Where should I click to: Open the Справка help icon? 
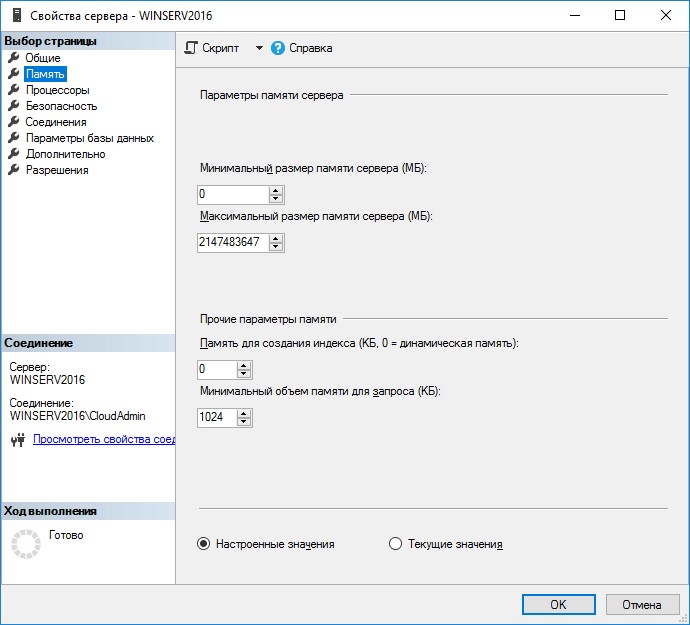(278, 48)
